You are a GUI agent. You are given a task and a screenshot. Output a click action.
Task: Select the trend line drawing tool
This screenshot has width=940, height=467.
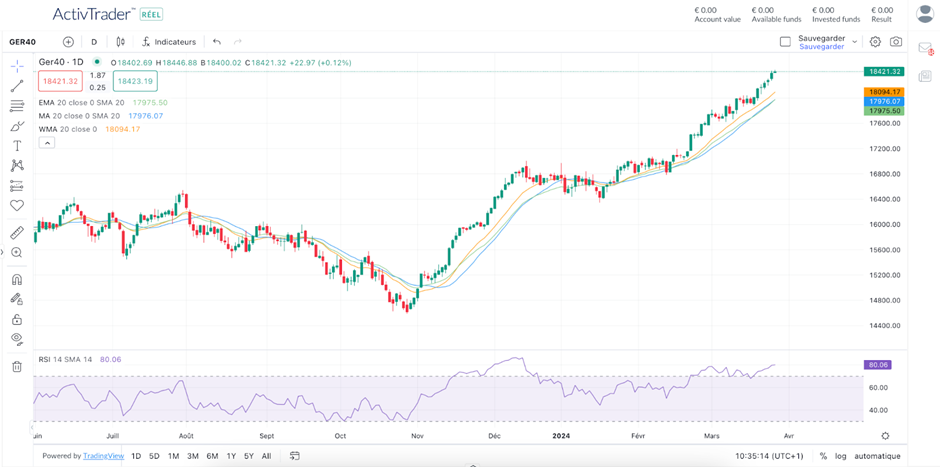[17, 86]
